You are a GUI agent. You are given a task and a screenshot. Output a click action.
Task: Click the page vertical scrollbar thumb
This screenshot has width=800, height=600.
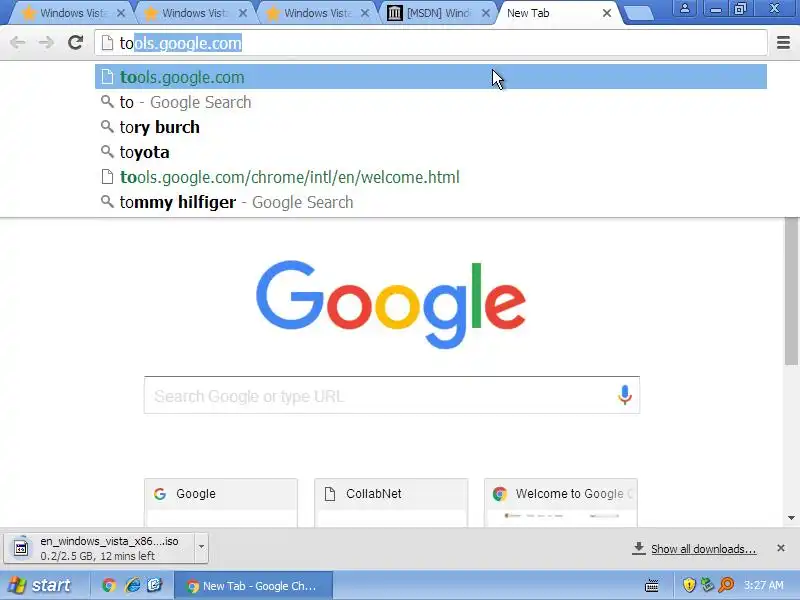(791, 291)
